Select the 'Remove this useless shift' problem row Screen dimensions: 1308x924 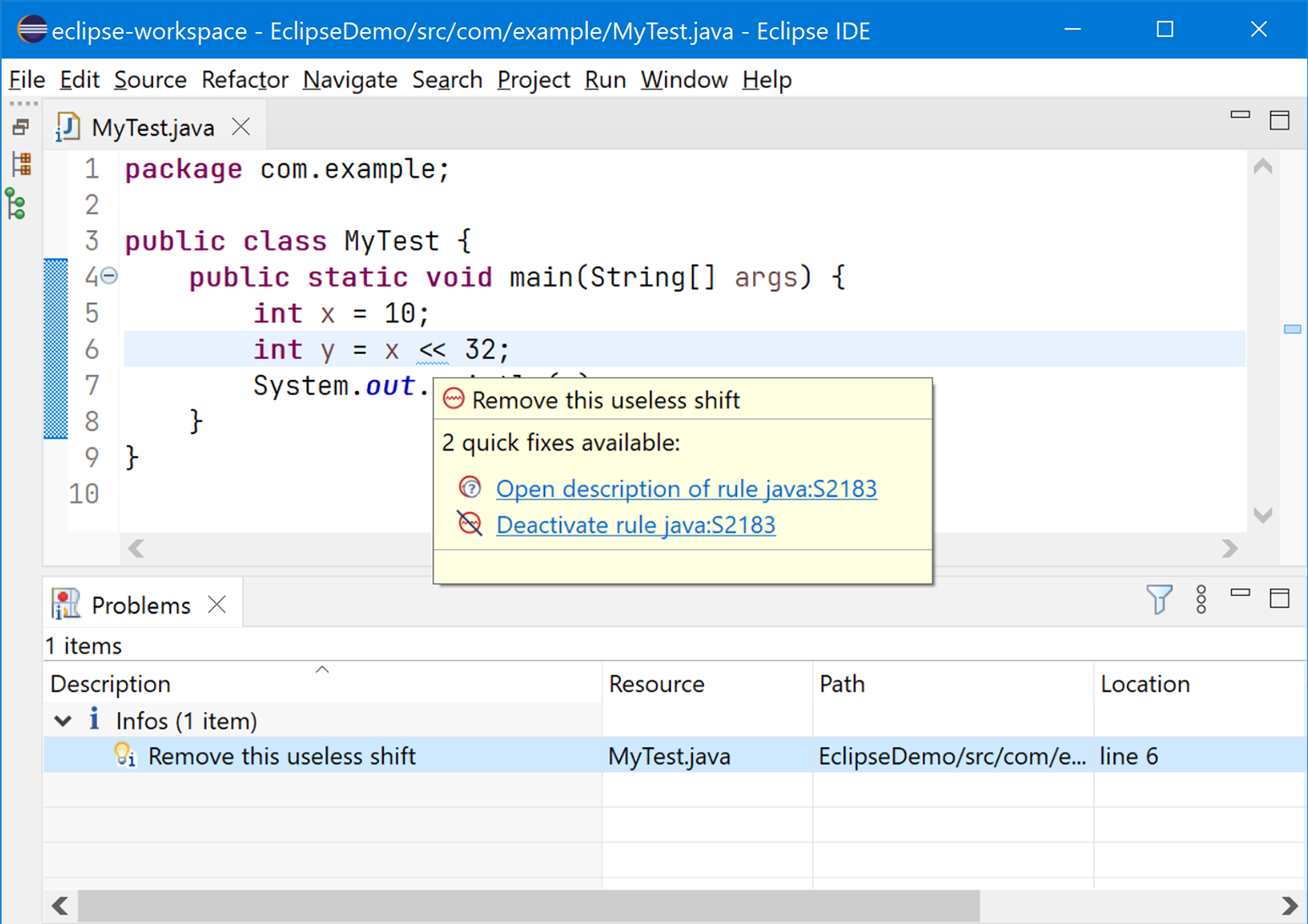pyautogui.click(x=673, y=755)
